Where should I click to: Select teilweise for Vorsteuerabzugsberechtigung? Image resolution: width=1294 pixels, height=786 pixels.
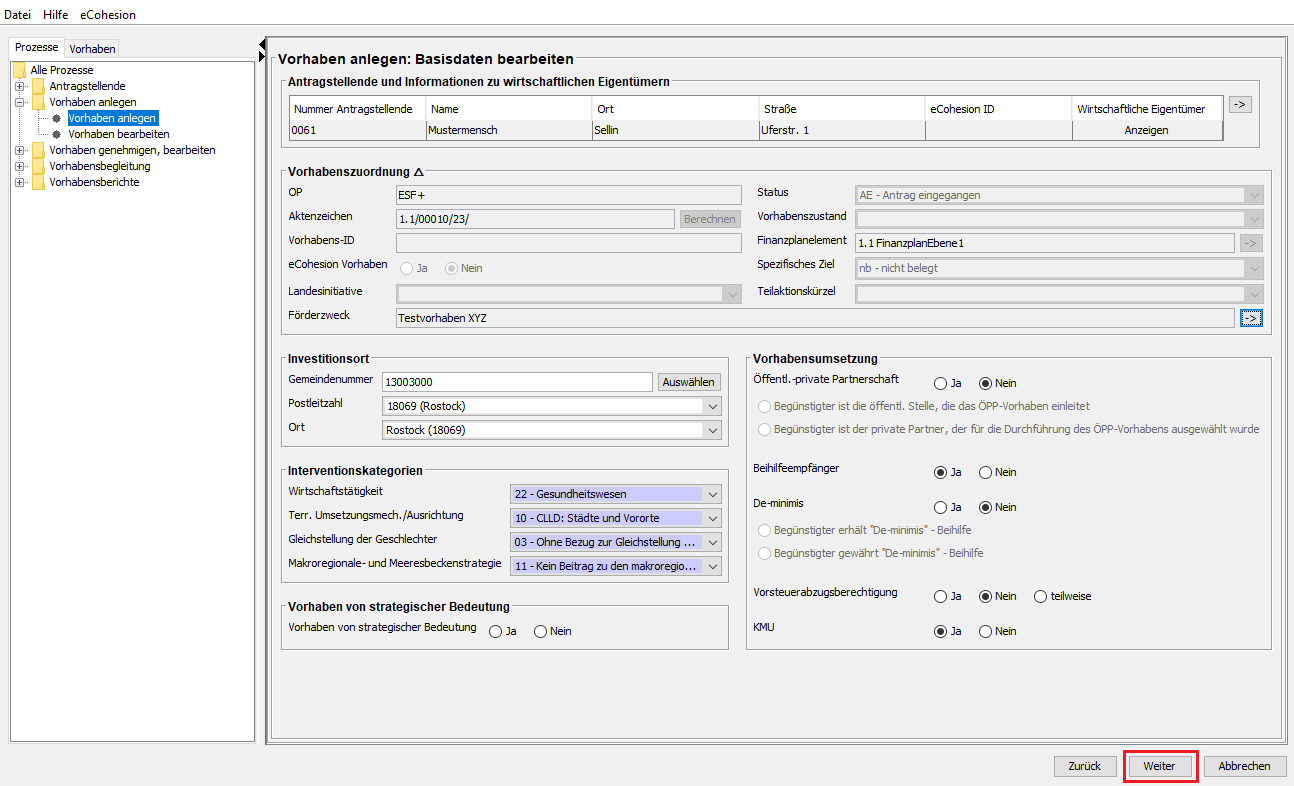click(1041, 596)
